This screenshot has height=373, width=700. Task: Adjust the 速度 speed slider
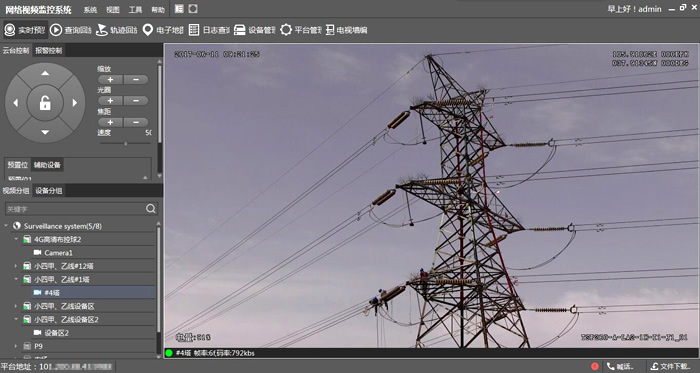click(x=125, y=144)
